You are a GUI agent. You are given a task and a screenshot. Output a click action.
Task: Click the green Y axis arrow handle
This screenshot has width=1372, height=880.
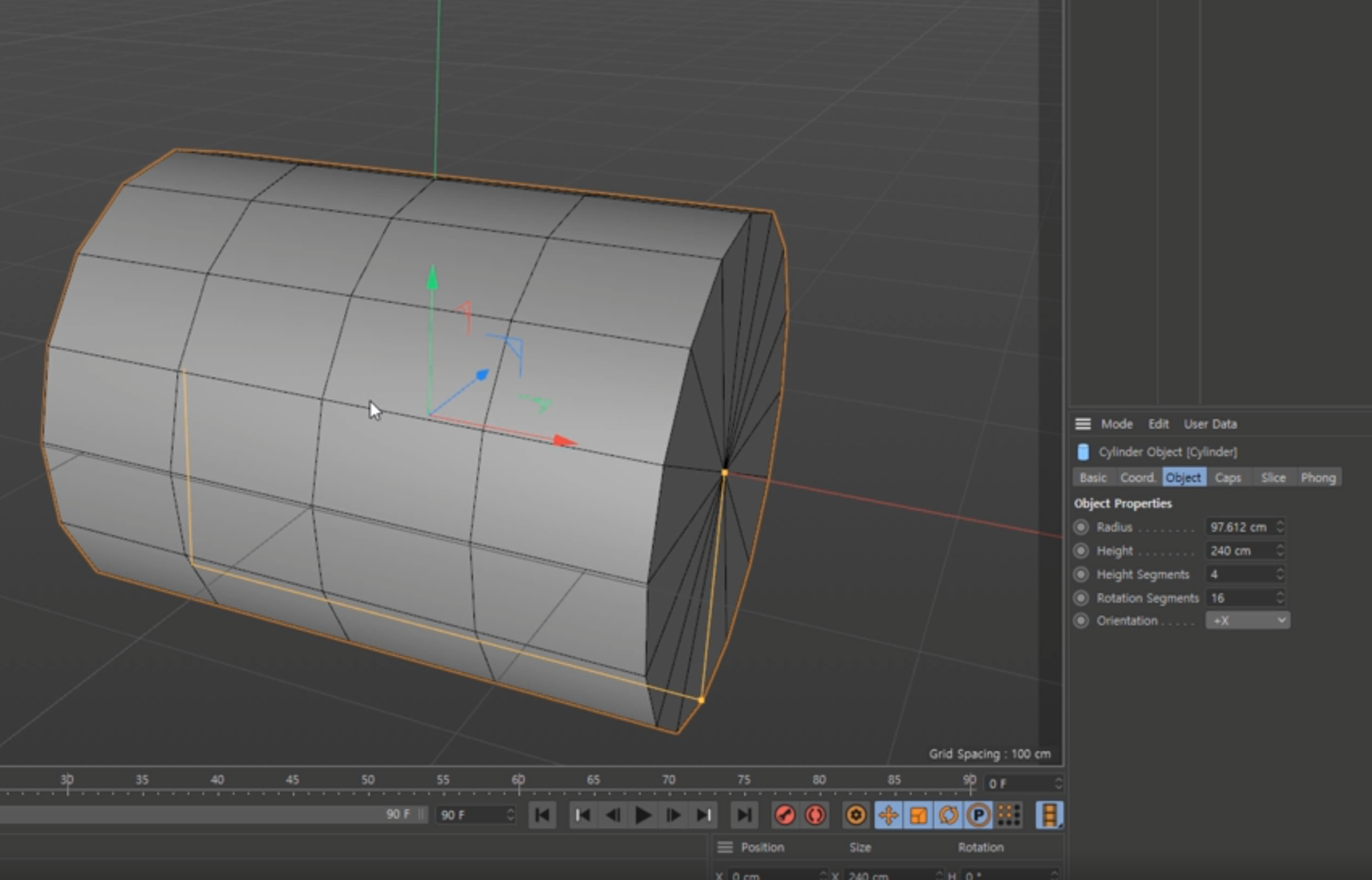(x=432, y=278)
